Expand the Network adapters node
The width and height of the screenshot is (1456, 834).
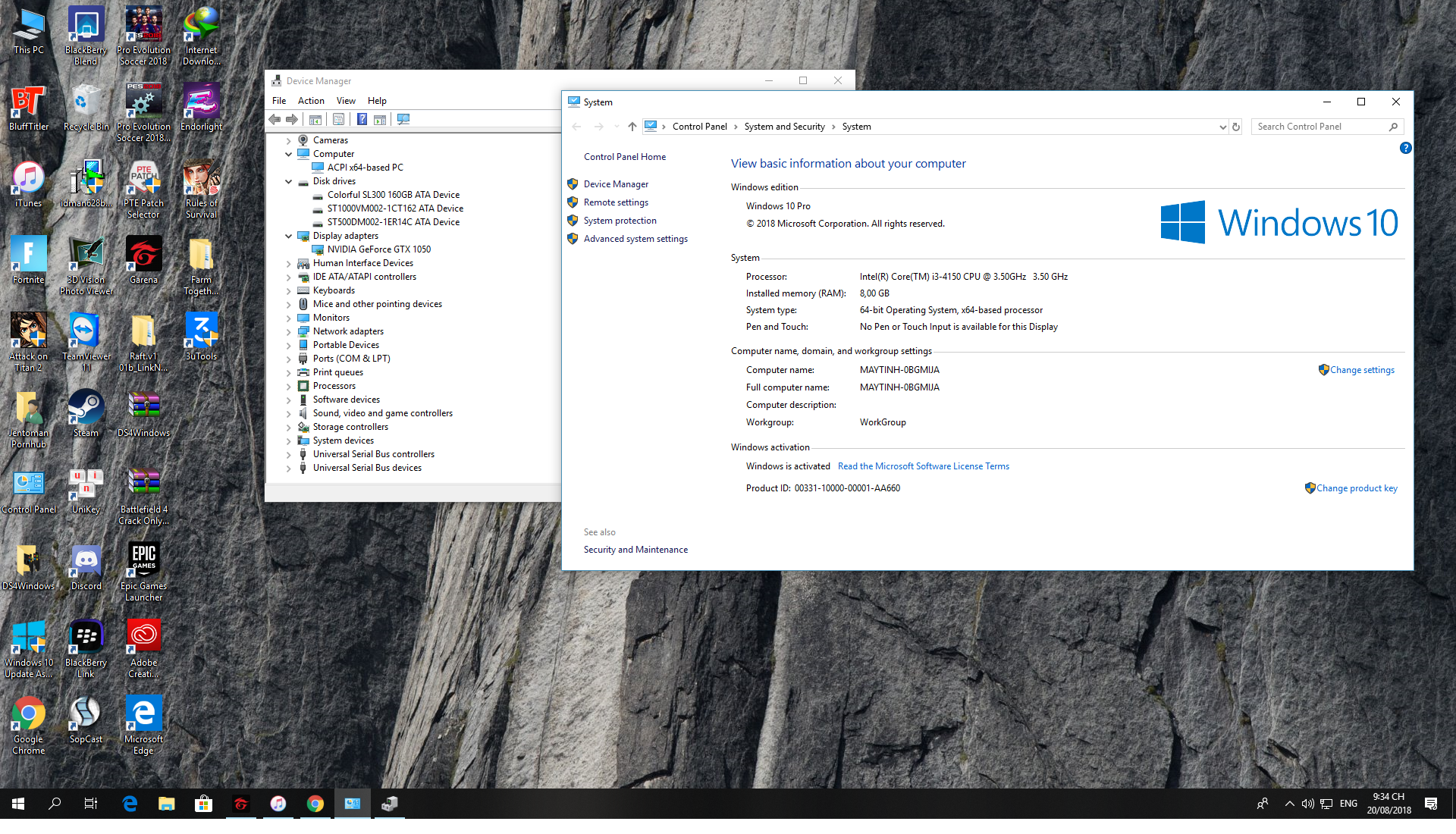(x=288, y=331)
